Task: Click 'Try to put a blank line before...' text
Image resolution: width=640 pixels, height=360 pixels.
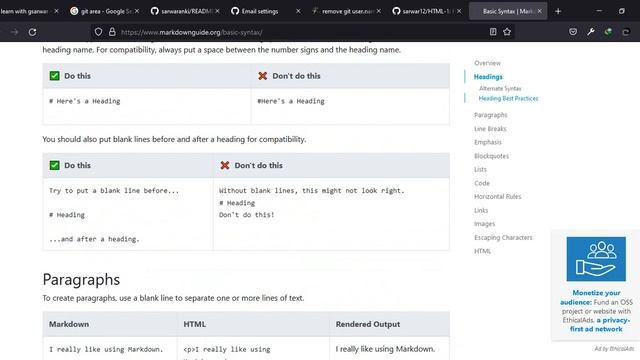Action: tap(114, 191)
